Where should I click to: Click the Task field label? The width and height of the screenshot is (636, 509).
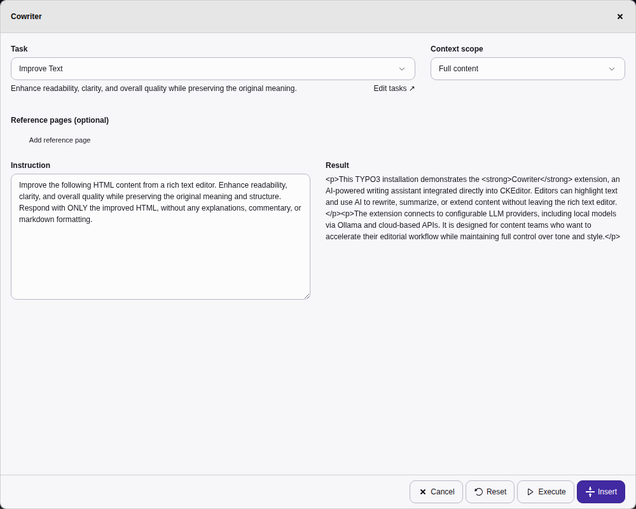pos(20,49)
